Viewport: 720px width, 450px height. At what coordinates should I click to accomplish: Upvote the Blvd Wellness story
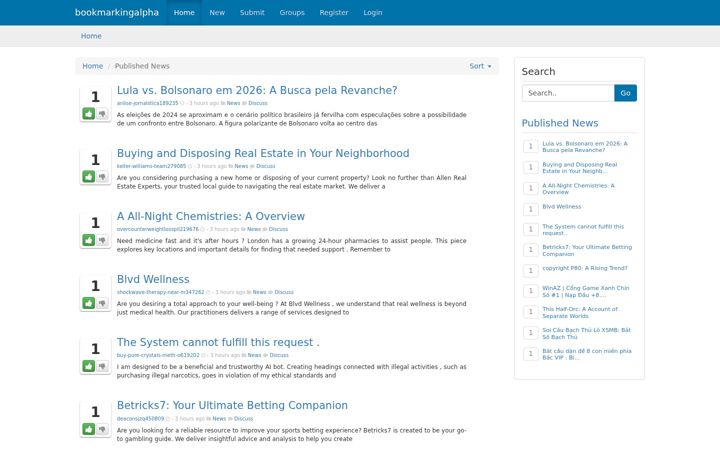point(89,303)
